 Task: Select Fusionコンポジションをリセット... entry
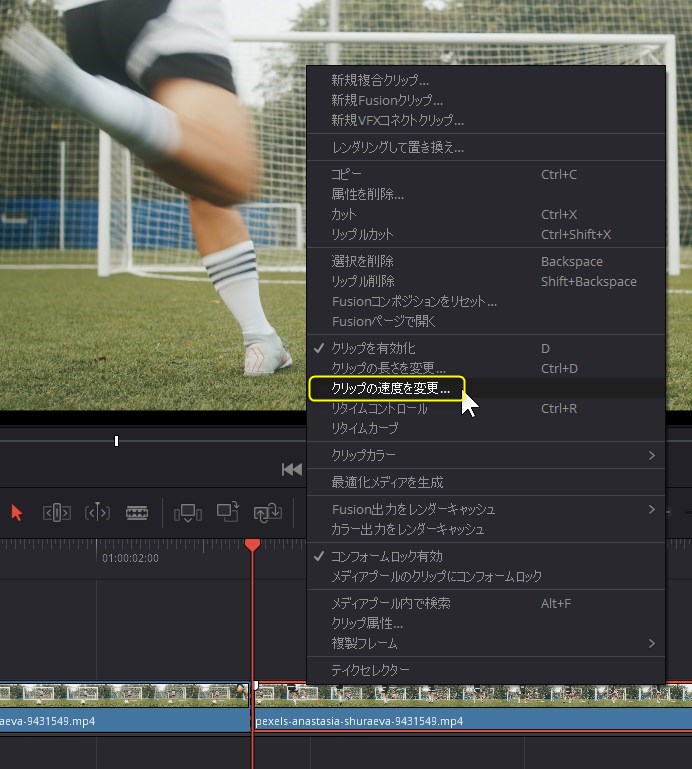coord(486,301)
